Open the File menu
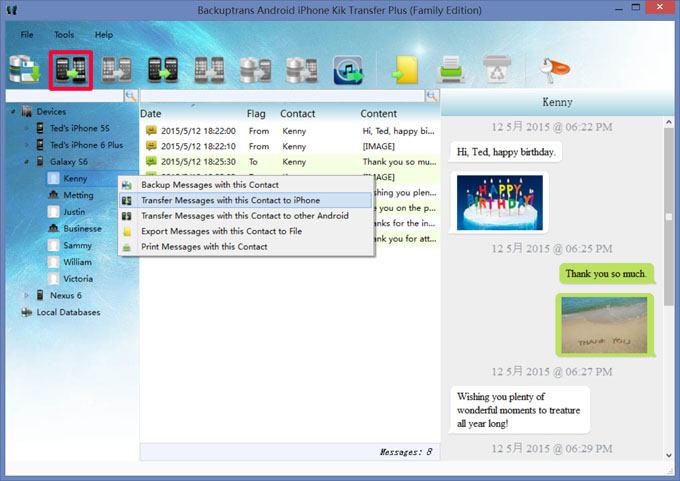The width and height of the screenshot is (680, 481). (27, 34)
